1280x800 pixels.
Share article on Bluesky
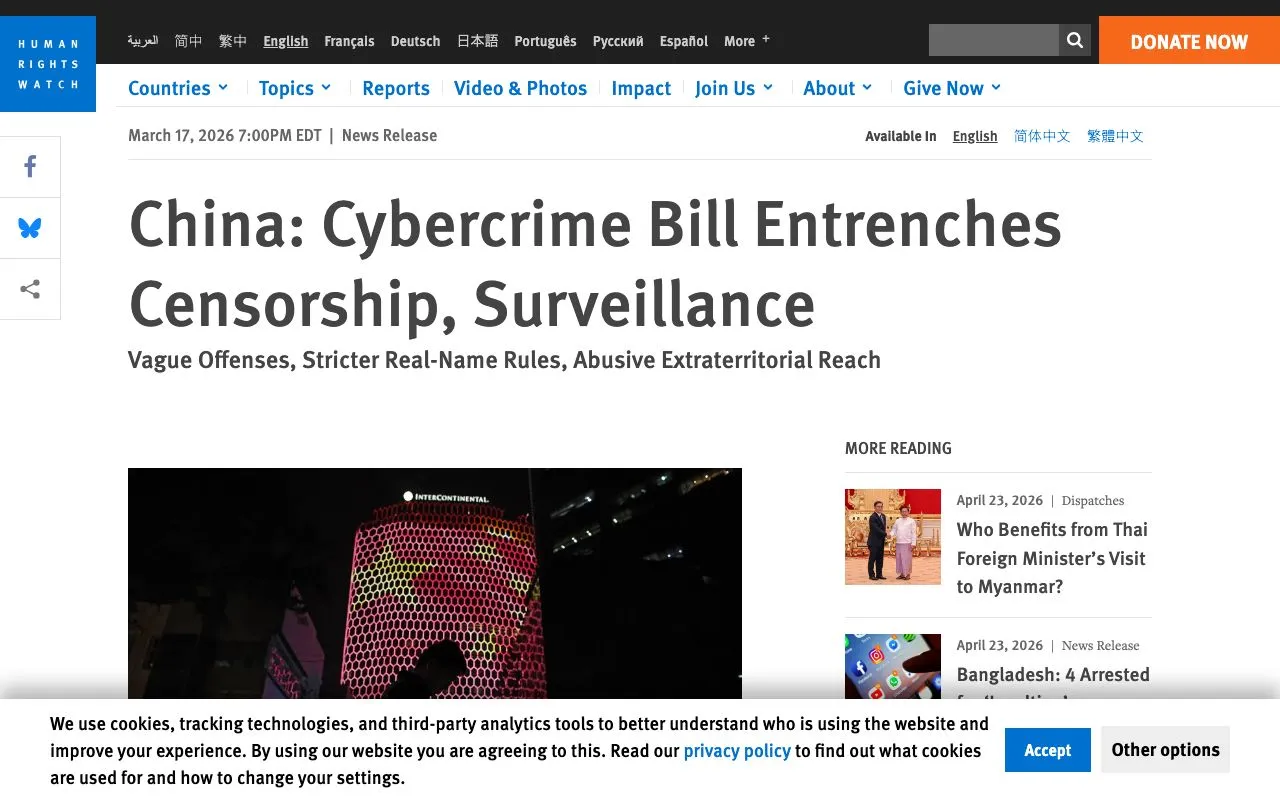(x=30, y=228)
